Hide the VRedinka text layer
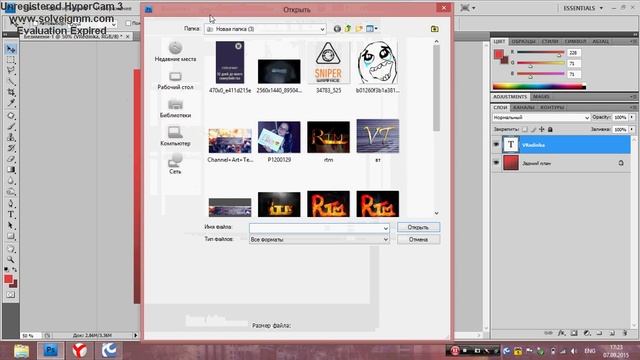The height and width of the screenshot is (360, 640). tap(496, 144)
